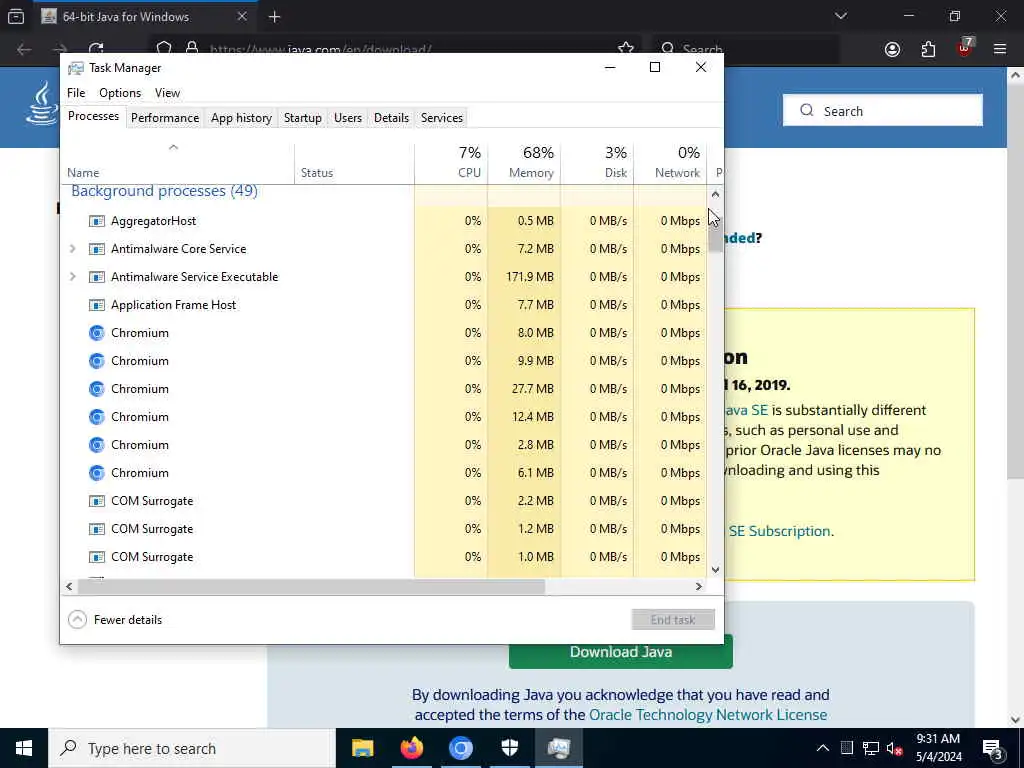Switch to the Details tab

click(x=391, y=118)
